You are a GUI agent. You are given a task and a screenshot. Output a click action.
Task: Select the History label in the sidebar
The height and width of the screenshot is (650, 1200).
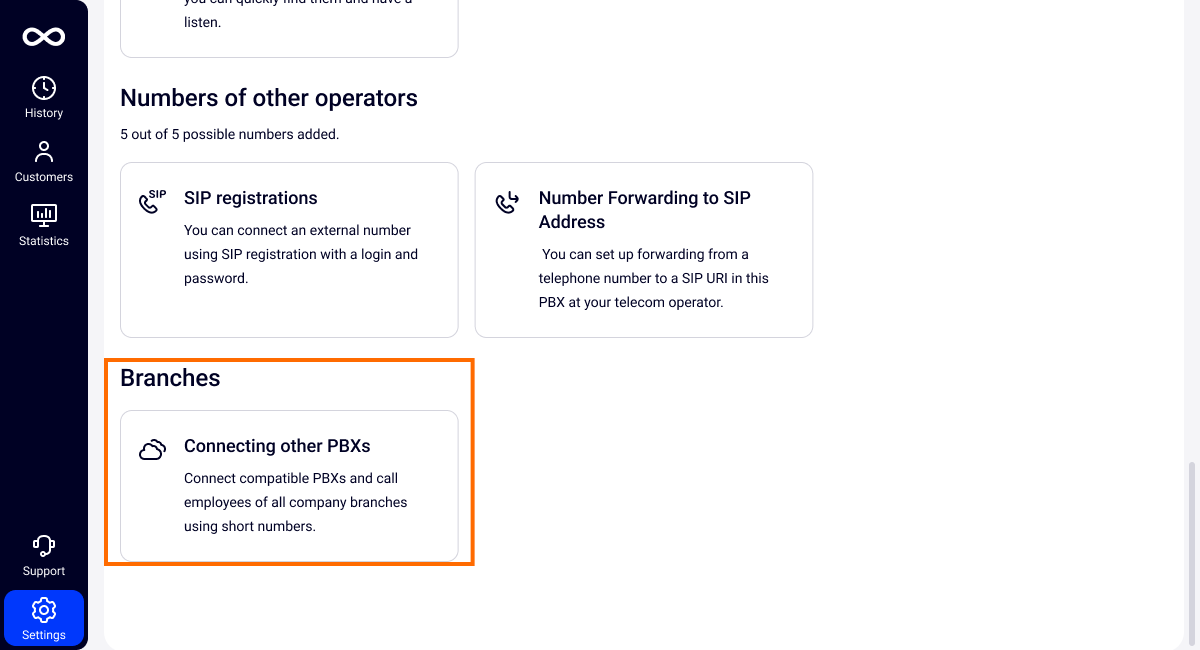pyautogui.click(x=44, y=113)
